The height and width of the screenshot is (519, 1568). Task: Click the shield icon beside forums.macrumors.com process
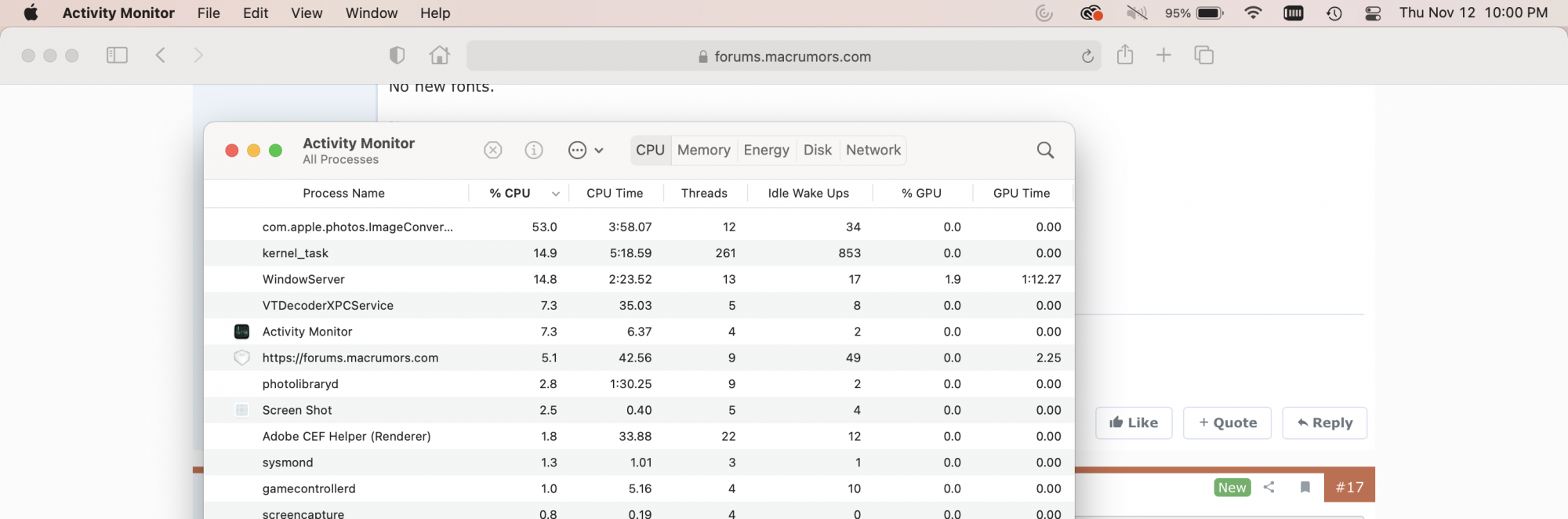click(x=242, y=357)
